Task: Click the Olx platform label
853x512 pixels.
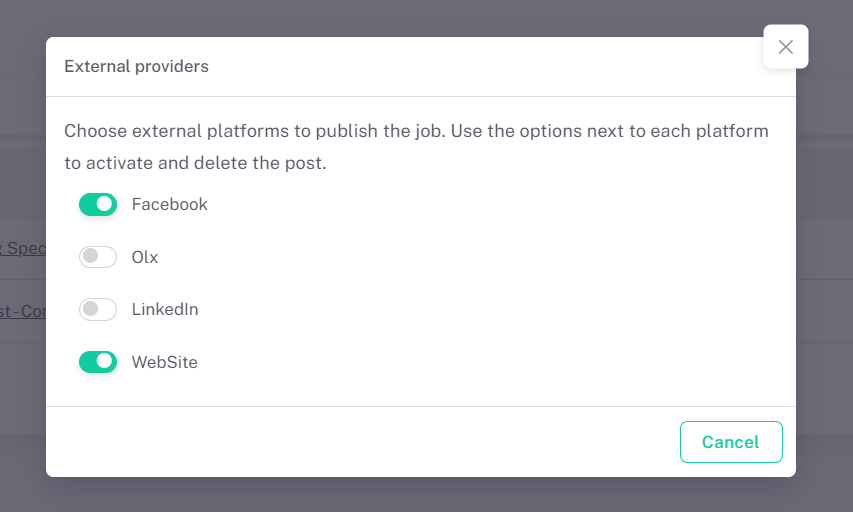Action: pos(145,257)
